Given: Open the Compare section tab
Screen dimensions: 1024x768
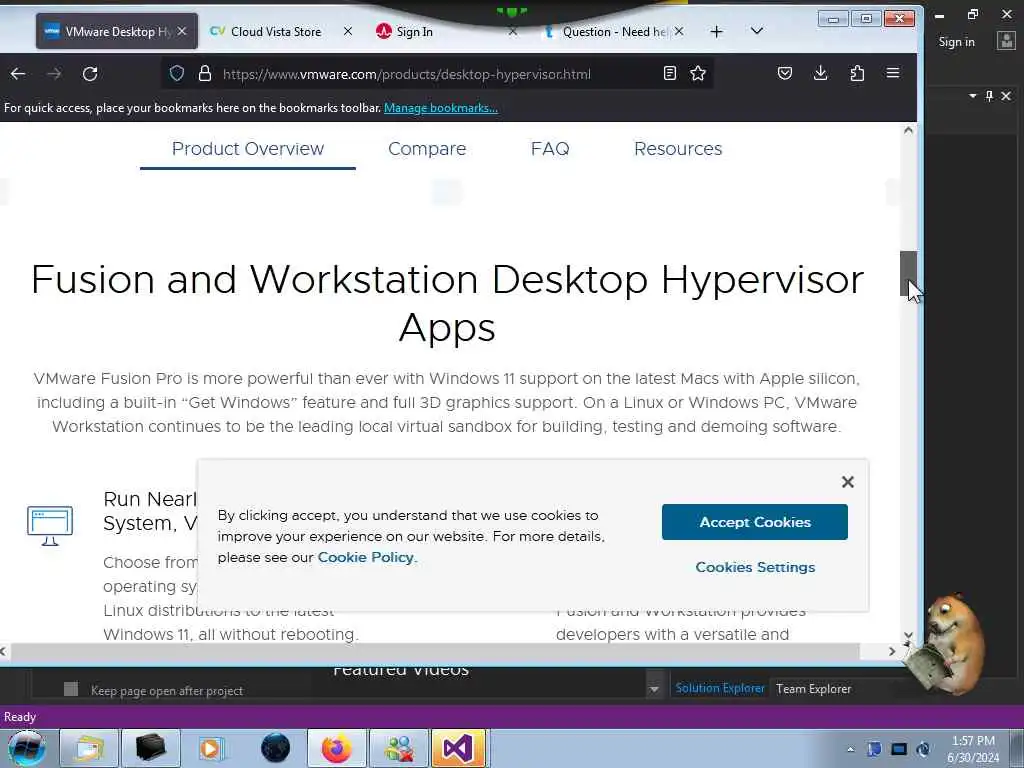Looking at the screenshot, I should [x=427, y=149].
